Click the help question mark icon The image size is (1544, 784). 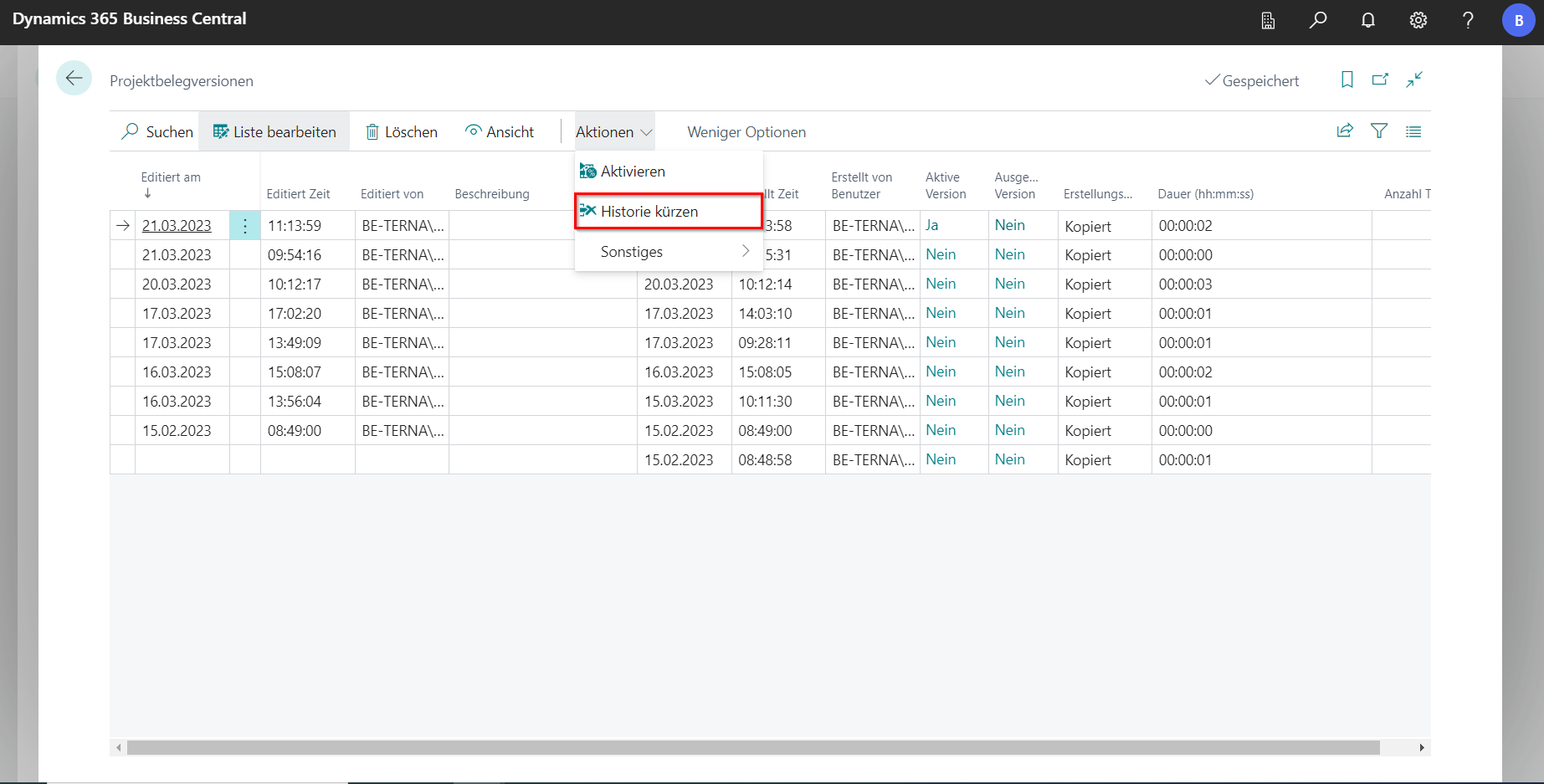[1468, 20]
